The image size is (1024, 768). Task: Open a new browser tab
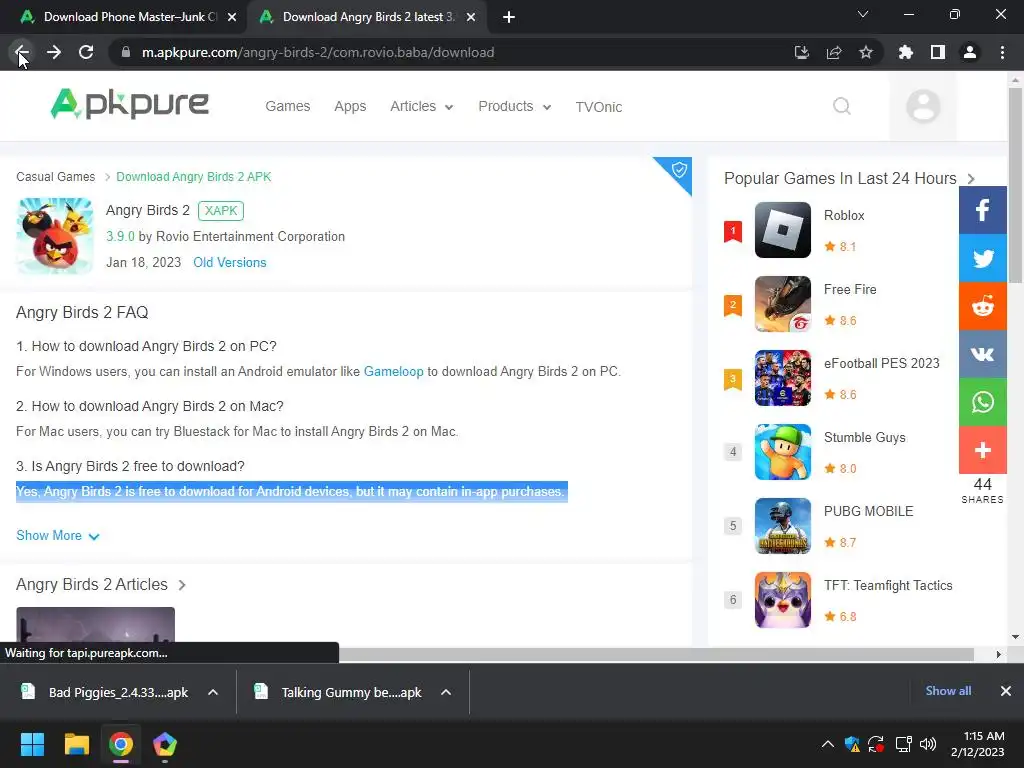point(509,17)
